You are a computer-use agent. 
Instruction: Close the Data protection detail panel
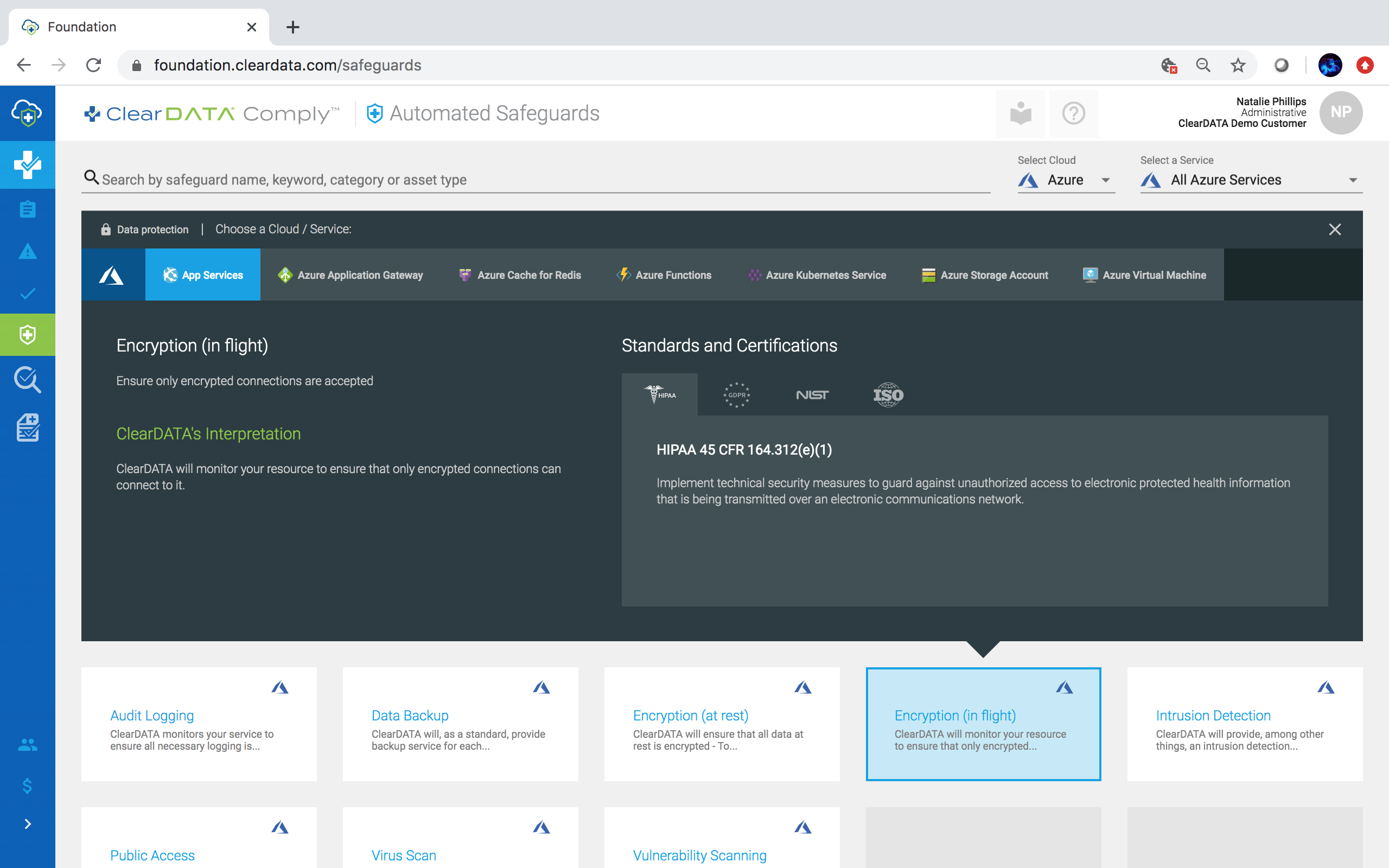1335,229
